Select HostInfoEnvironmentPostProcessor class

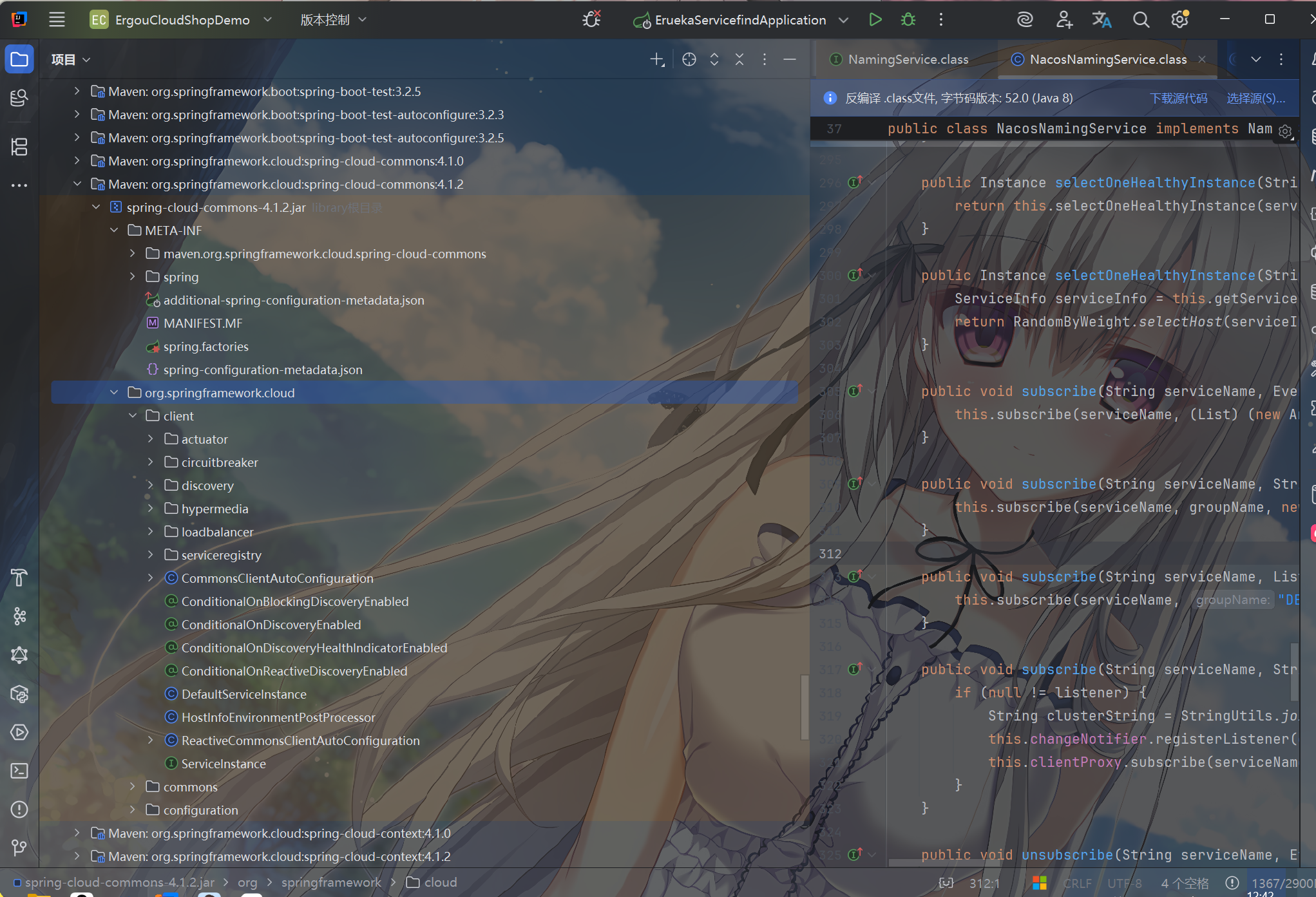(x=278, y=717)
